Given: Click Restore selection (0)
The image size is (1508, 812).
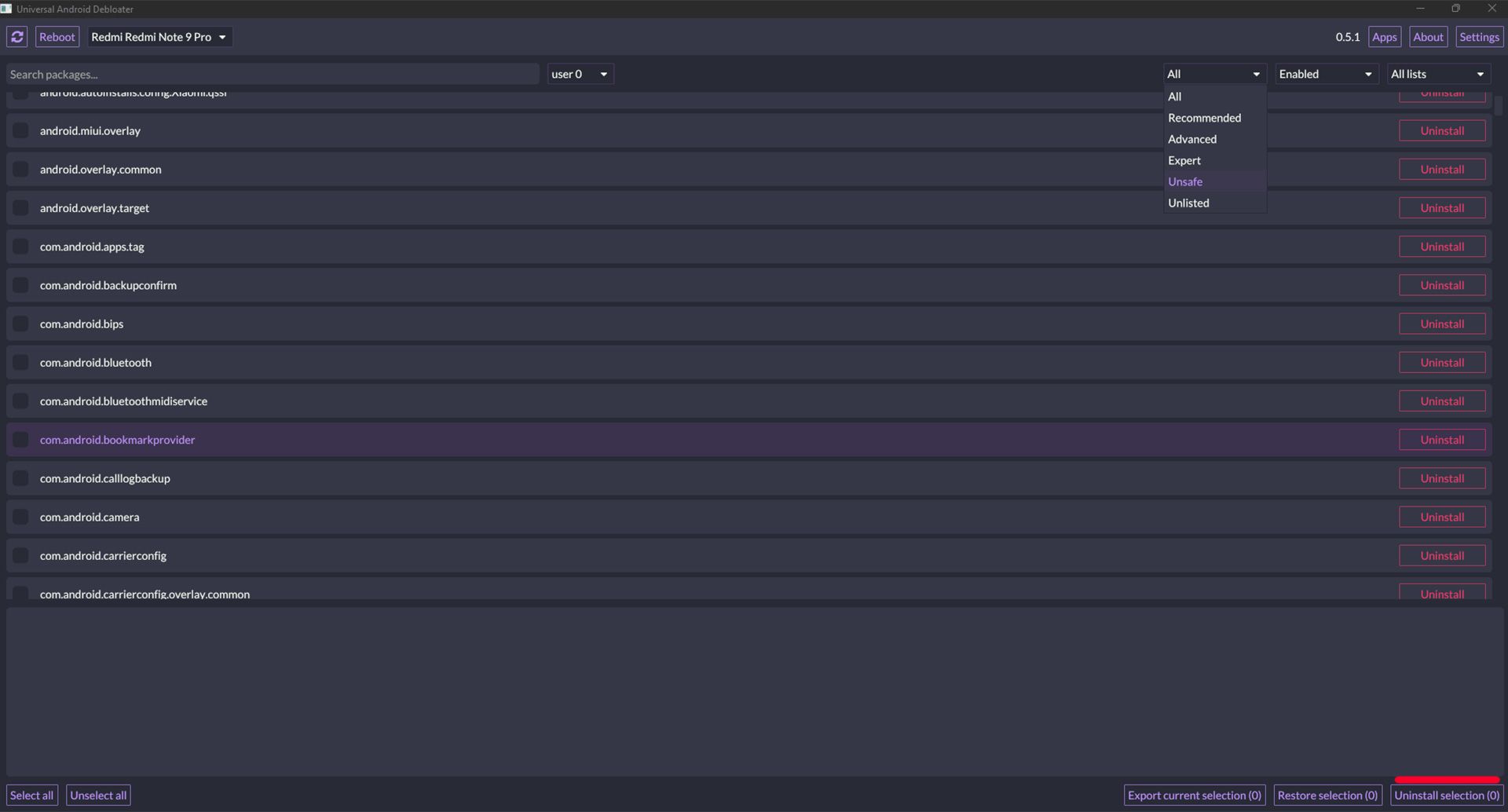Looking at the screenshot, I should click(1327, 795).
